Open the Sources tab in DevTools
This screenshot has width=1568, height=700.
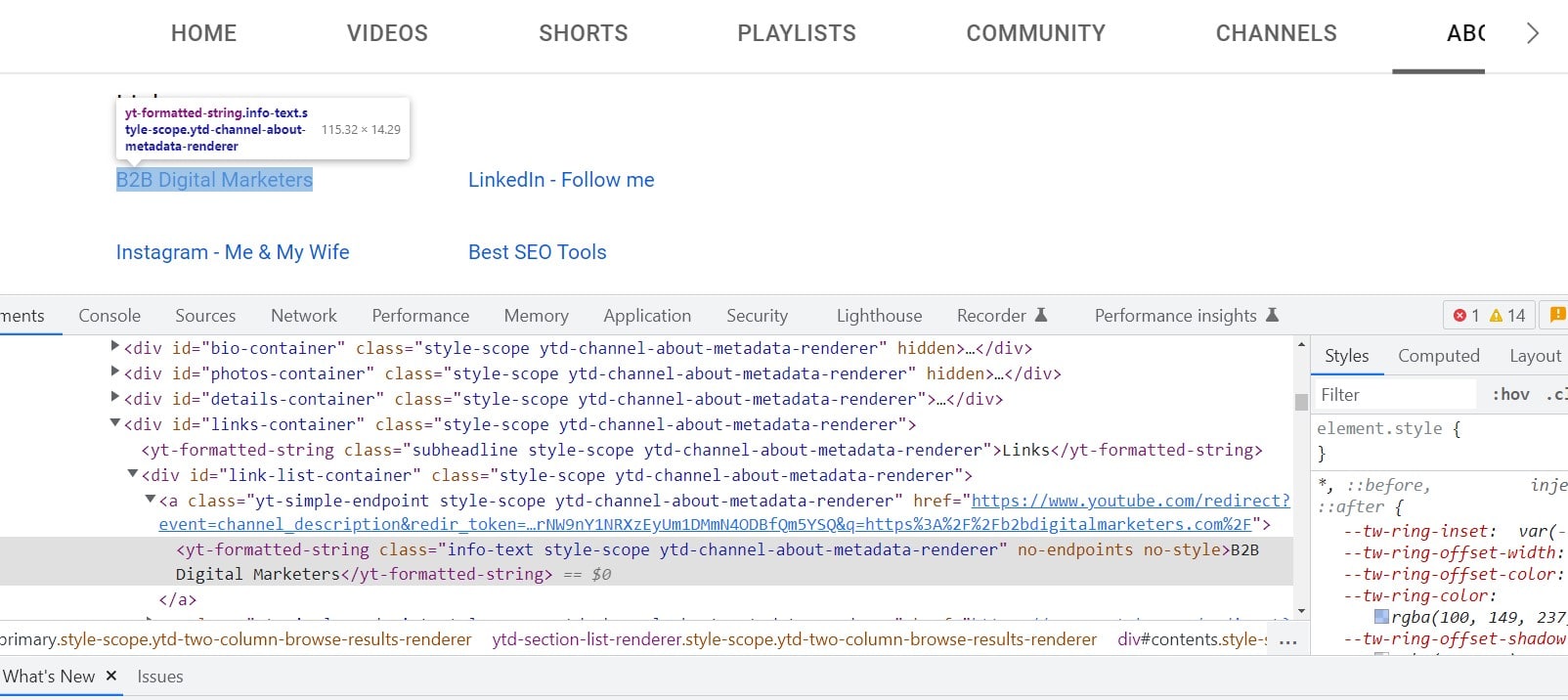(x=205, y=316)
